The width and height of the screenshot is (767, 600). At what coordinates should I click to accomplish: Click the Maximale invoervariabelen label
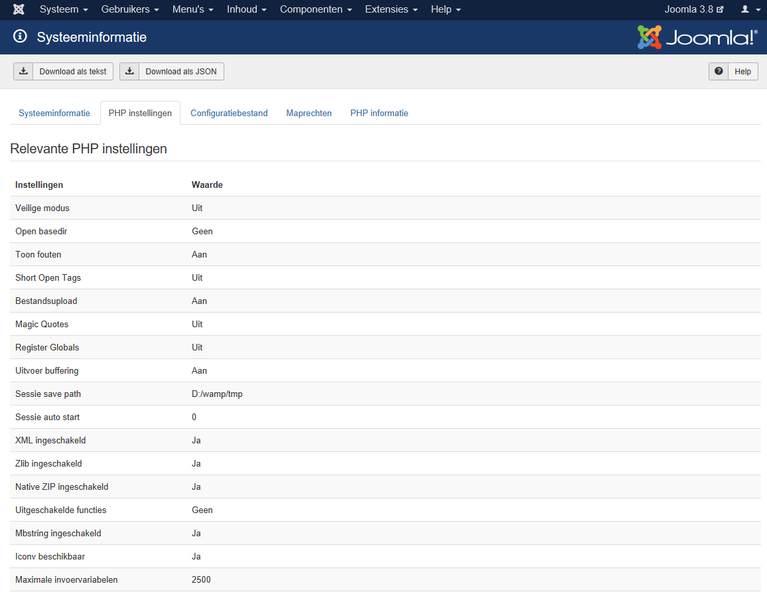tap(67, 579)
